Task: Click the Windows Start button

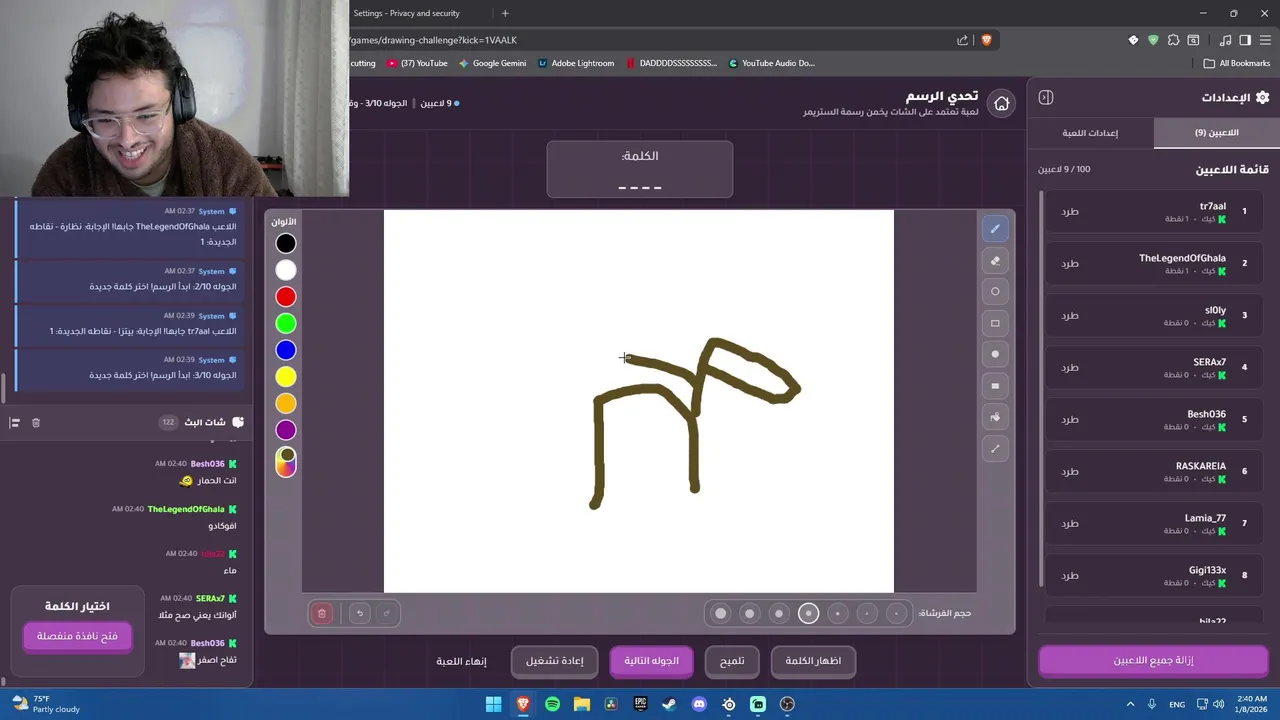Action: (x=493, y=704)
